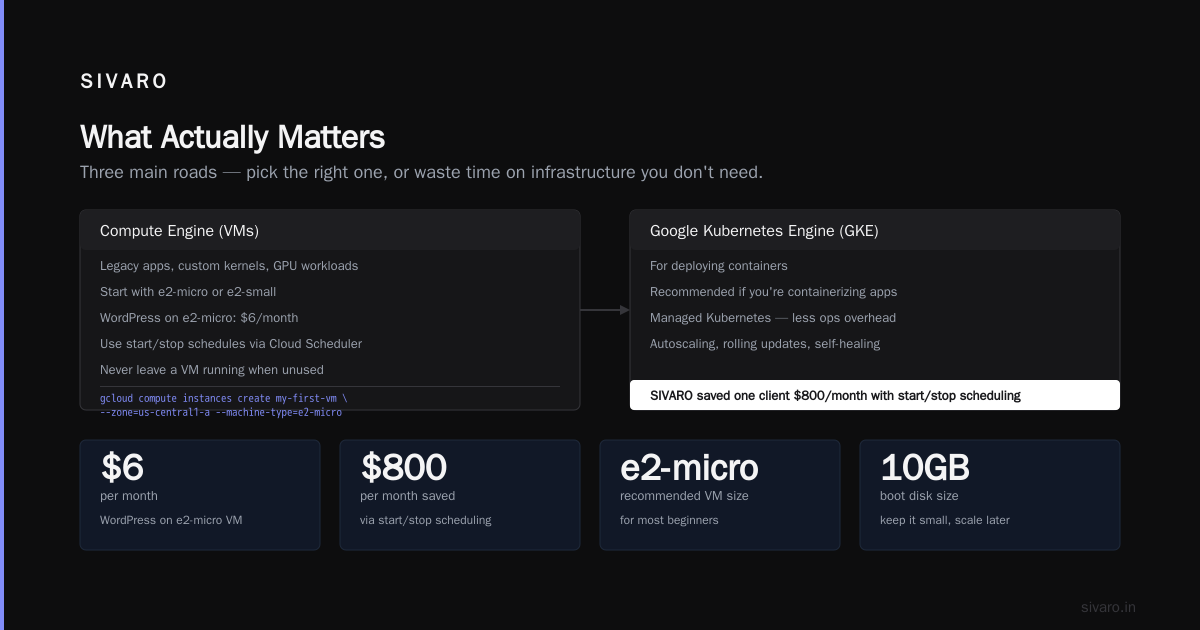Click the SIVARO brand logo text
The image size is (1200, 630).
124,82
